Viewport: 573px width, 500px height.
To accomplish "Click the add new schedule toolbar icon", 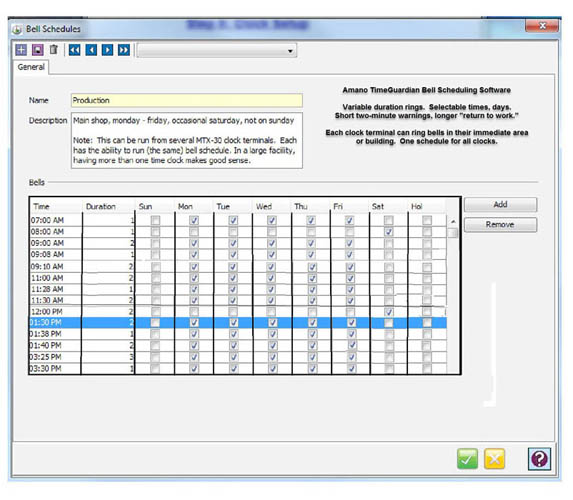I will point(21,50).
